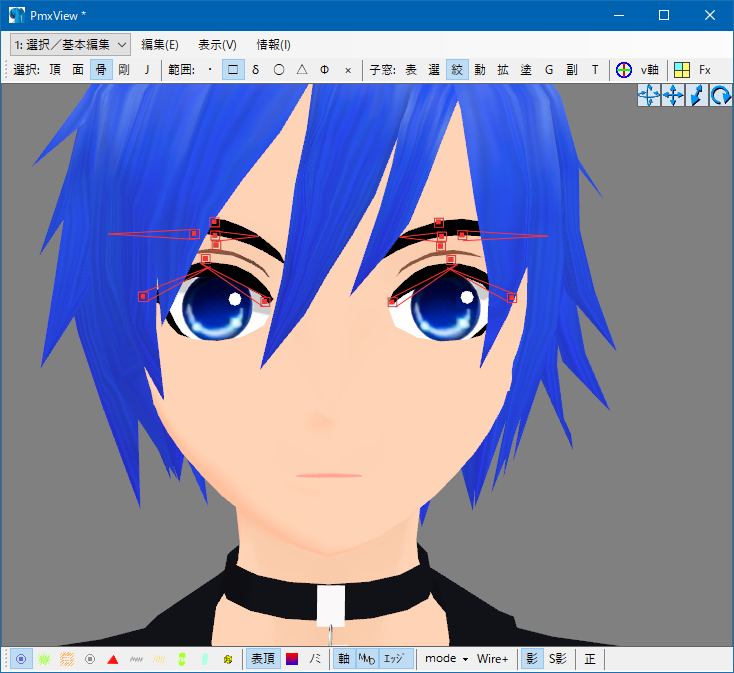The height and width of the screenshot is (673, 734).
Task: Click the diagonal arrow zoom view icon
Action: click(x=697, y=95)
